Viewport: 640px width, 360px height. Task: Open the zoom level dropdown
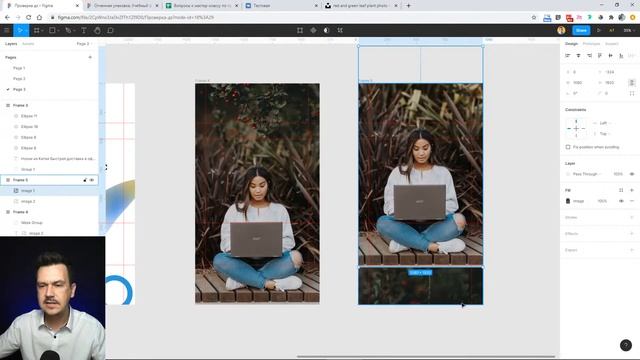pyautogui.click(x=628, y=30)
